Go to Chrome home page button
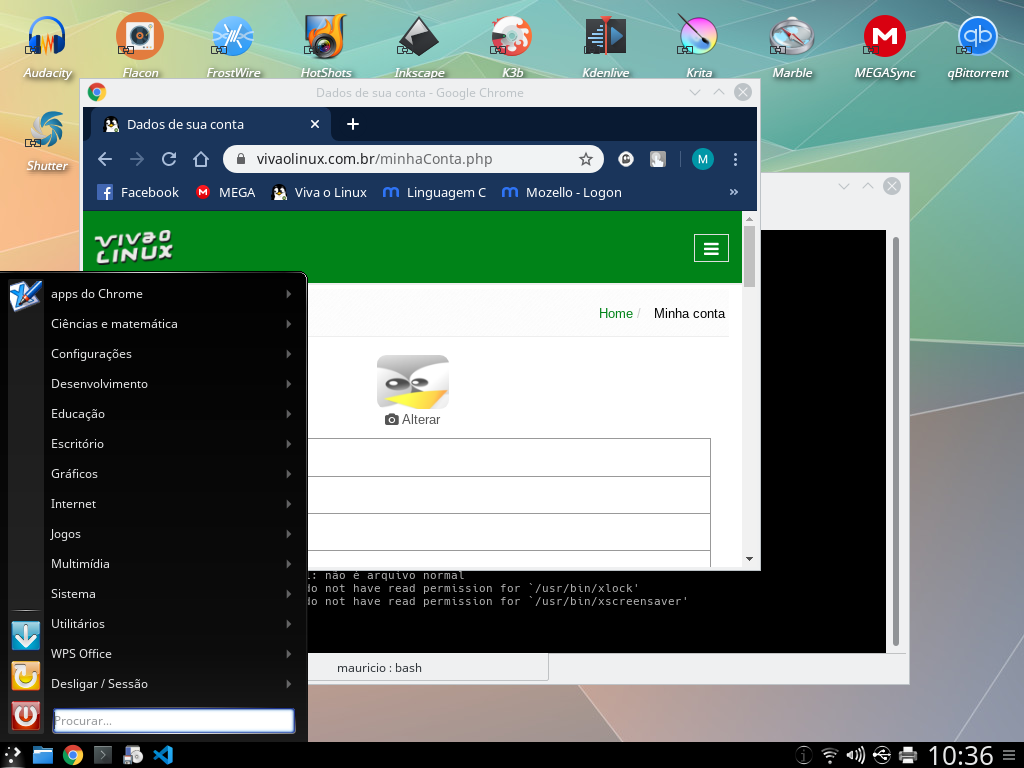This screenshot has height=768, width=1024. 201,159
